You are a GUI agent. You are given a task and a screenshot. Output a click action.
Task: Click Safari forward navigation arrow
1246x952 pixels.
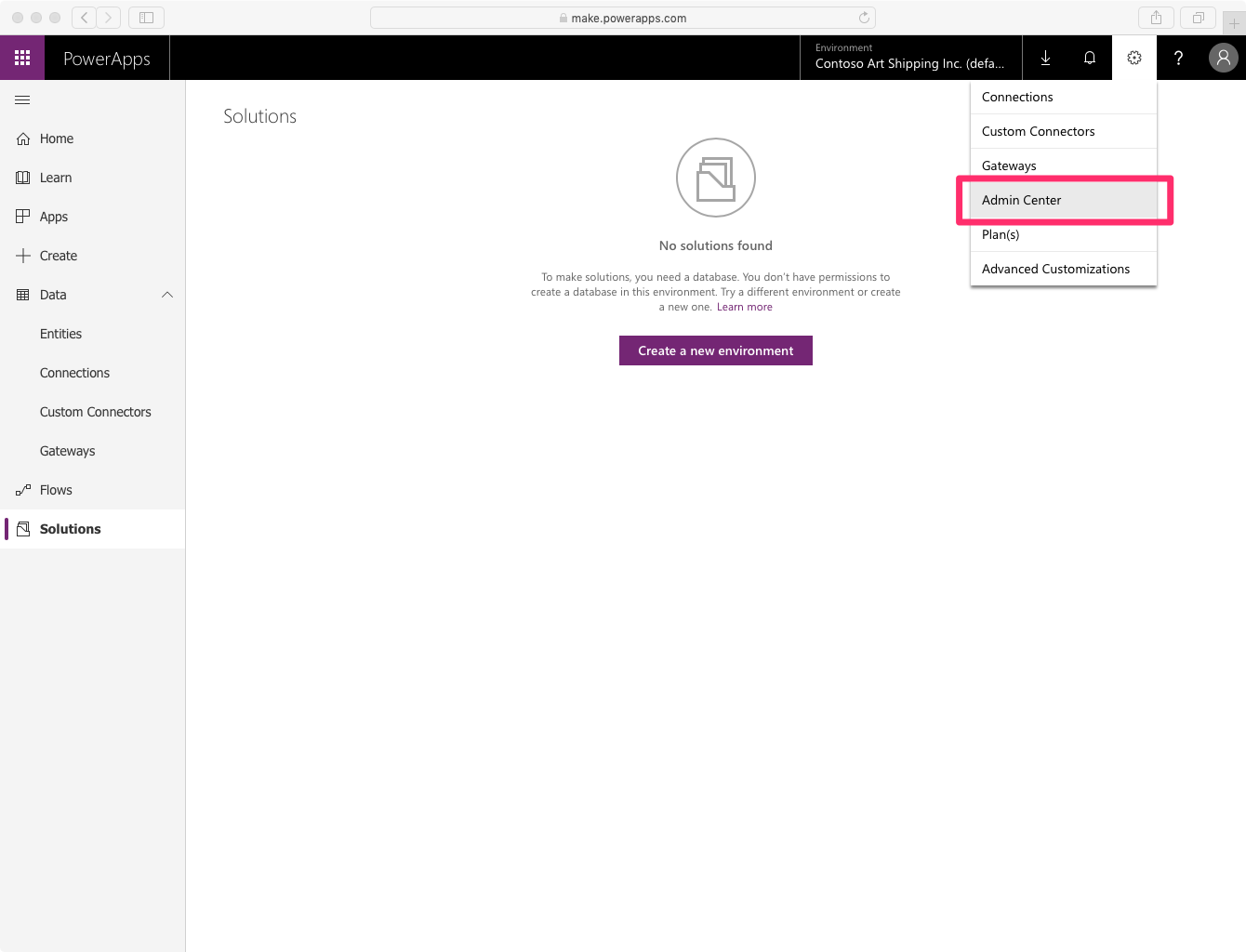pos(109,18)
